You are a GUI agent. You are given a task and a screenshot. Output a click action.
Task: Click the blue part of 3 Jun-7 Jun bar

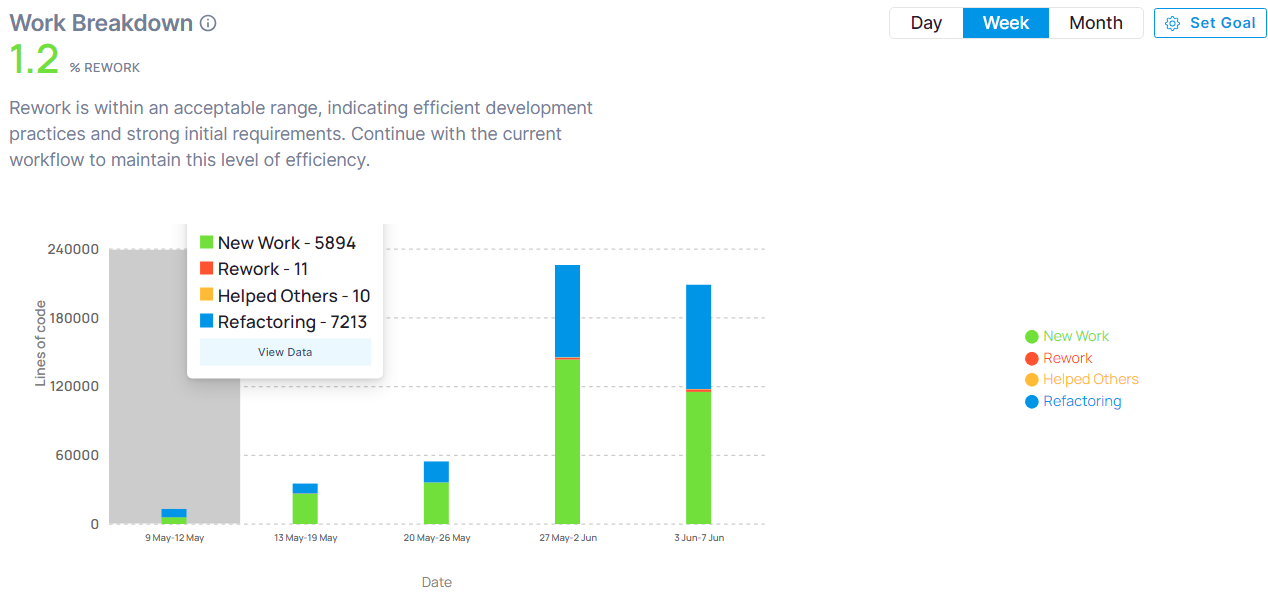point(698,336)
